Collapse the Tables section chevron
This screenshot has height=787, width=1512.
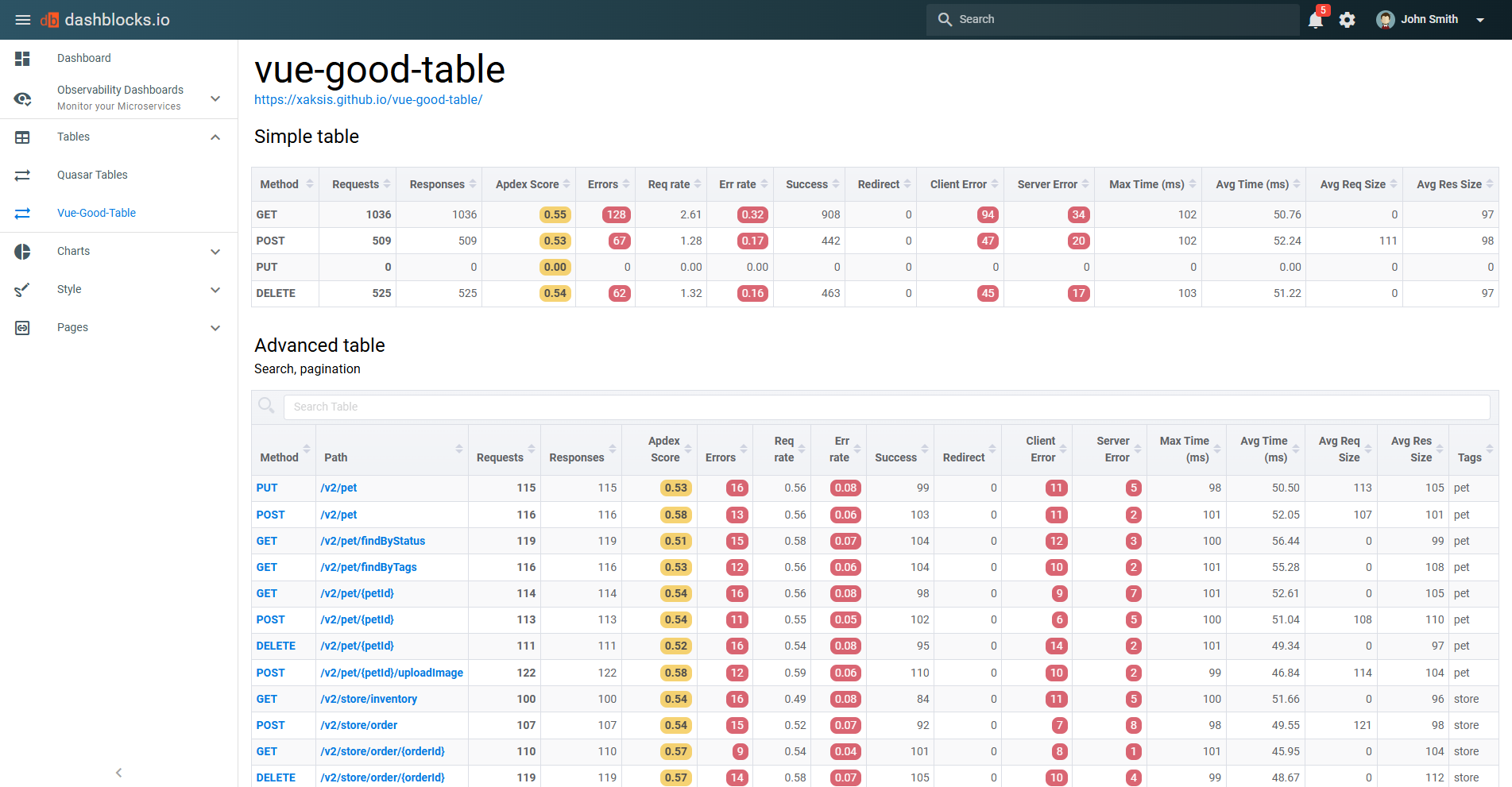click(x=215, y=137)
